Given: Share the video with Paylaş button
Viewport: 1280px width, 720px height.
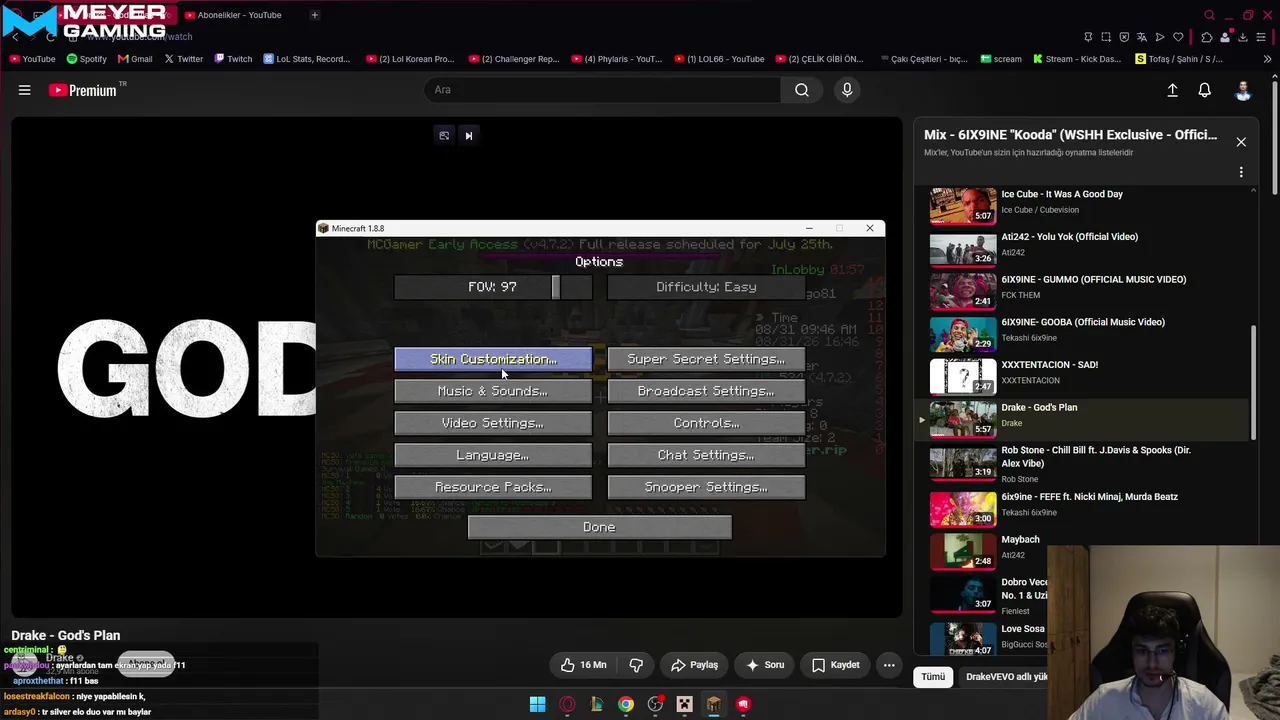Looking at the screenshot, I should click(694, 665).
